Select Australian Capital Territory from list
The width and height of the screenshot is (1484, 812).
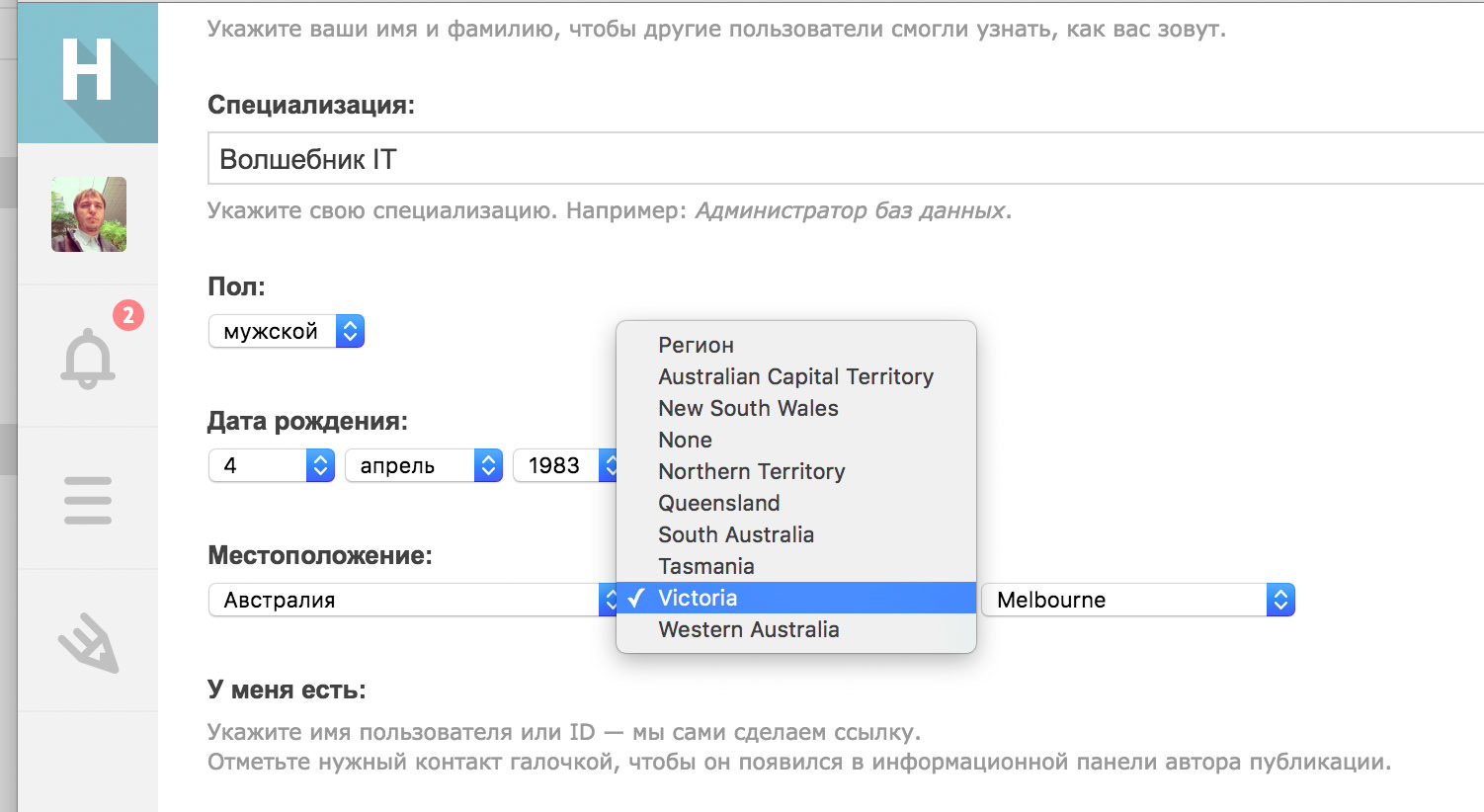(x=795, y=376)
